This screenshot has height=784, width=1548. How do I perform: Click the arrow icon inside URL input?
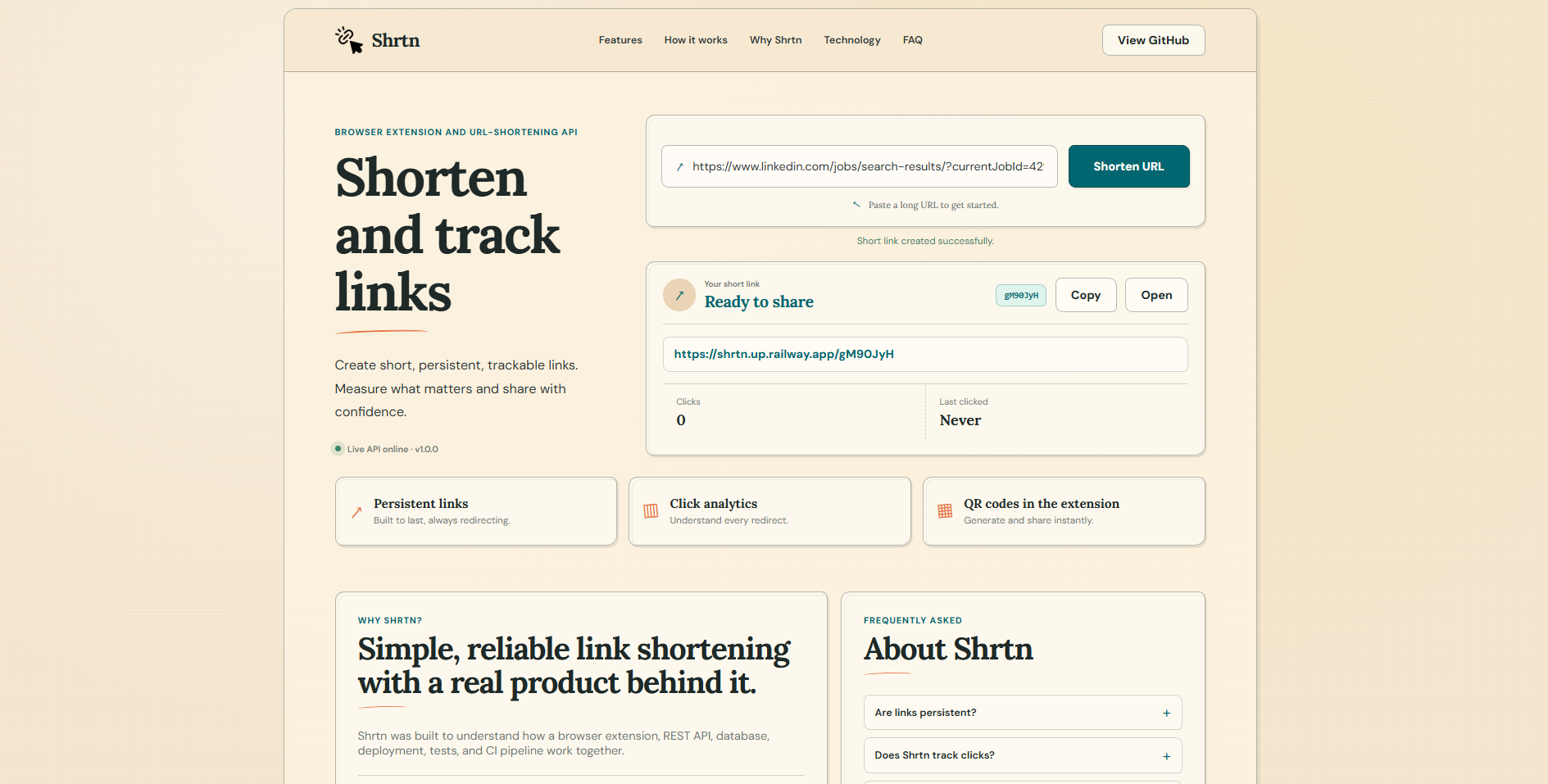click(x=679, y=167)
